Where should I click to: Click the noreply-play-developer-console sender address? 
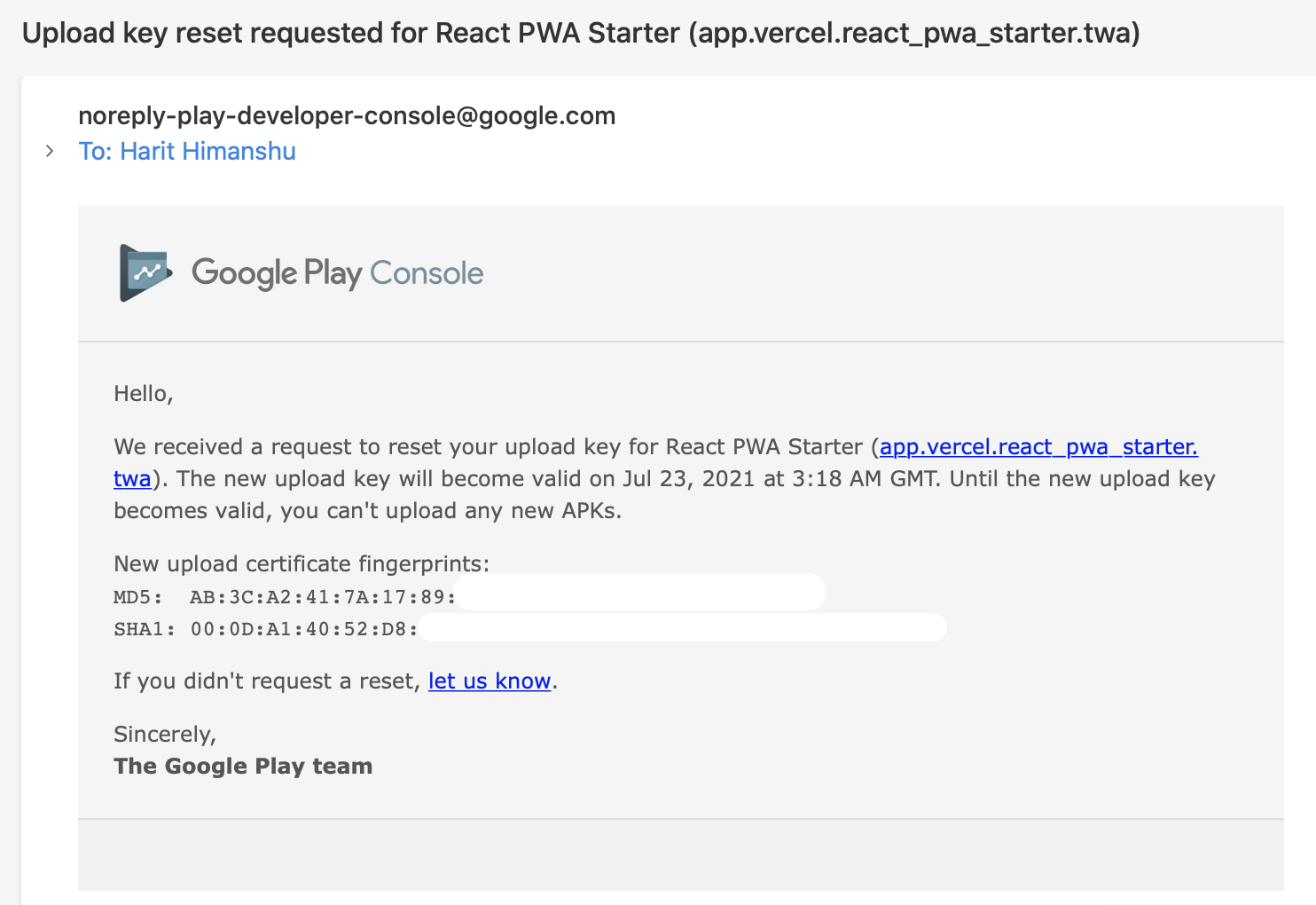(x=347, y=115)
